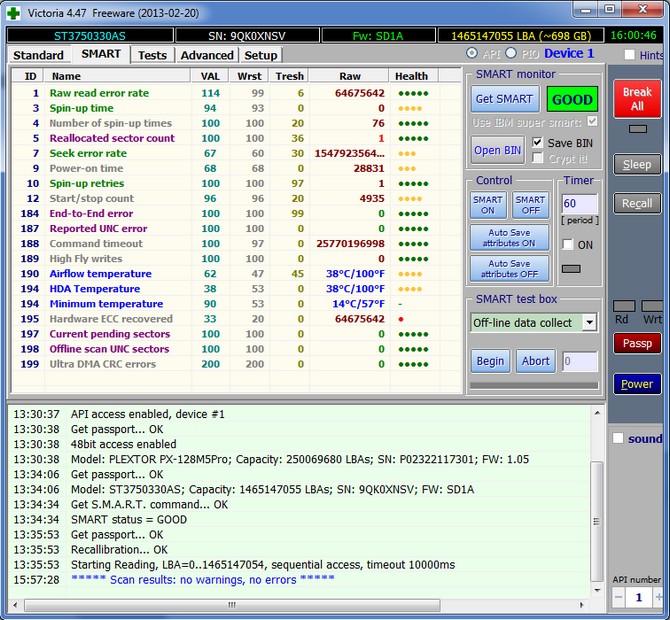This screenshot has height=620, width=670.
Task: Enable the Timer ON checkbox
Action: click(567, 245)
